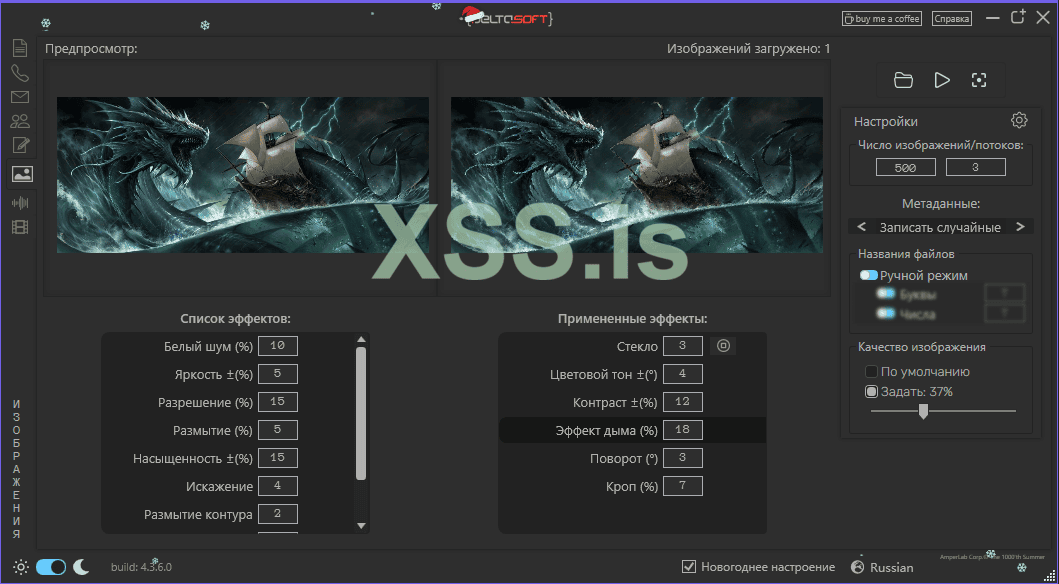Select the mail envelope sidebar icon
This screenshot has width=1059, height=584.
click(x=20, y=98)
